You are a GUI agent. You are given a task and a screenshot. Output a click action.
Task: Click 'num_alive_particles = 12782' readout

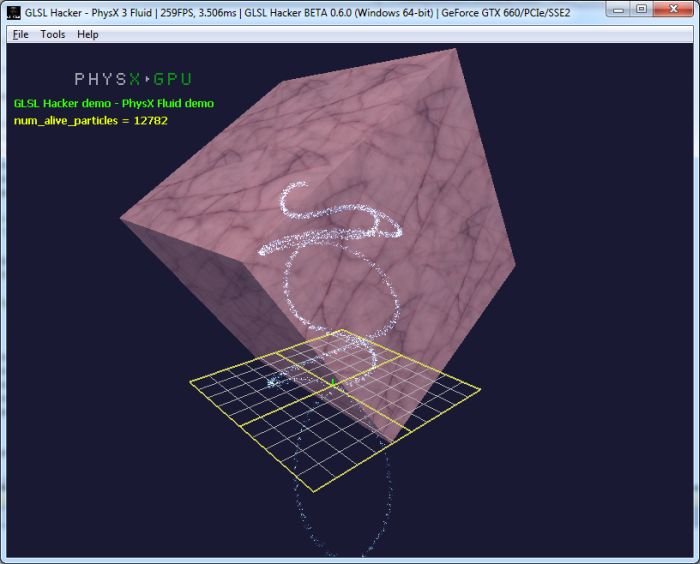click(x=91, y=121)
